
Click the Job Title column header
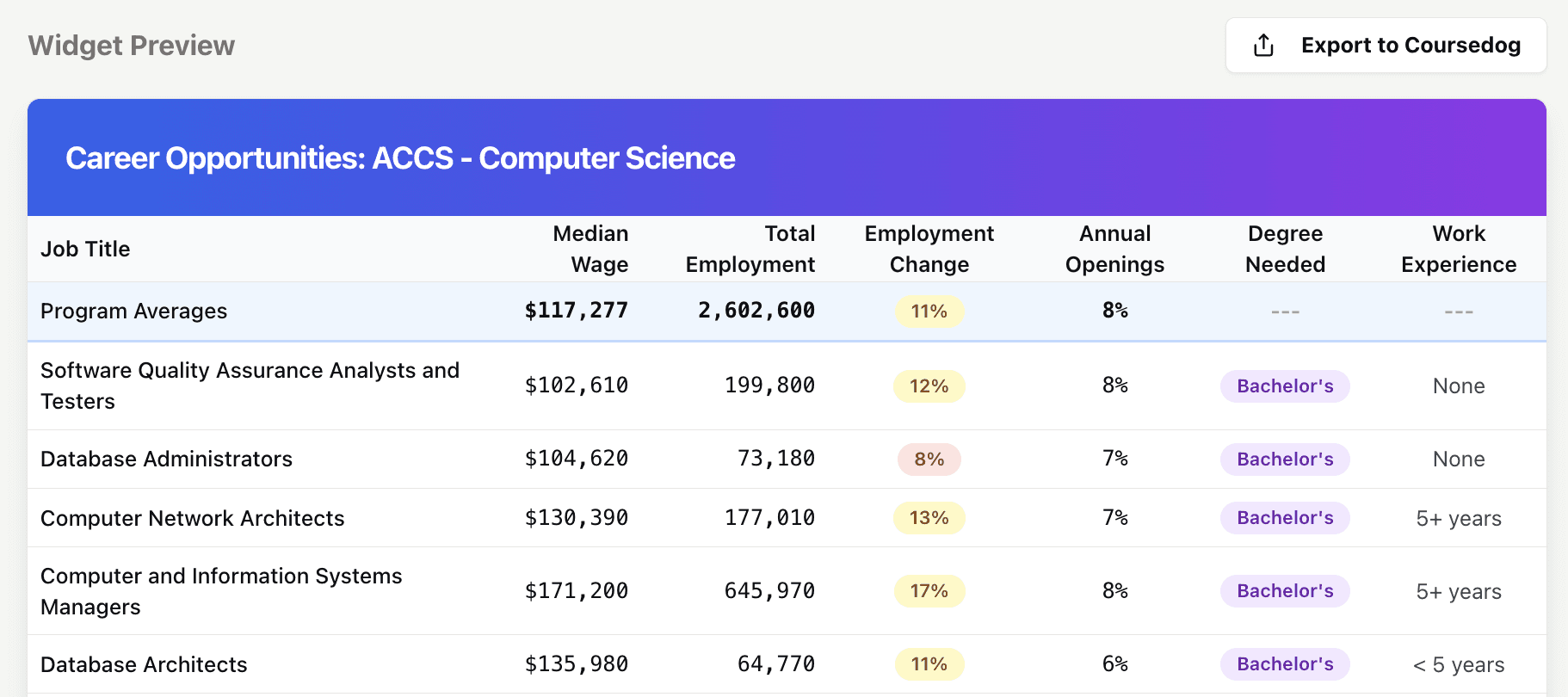85,249
